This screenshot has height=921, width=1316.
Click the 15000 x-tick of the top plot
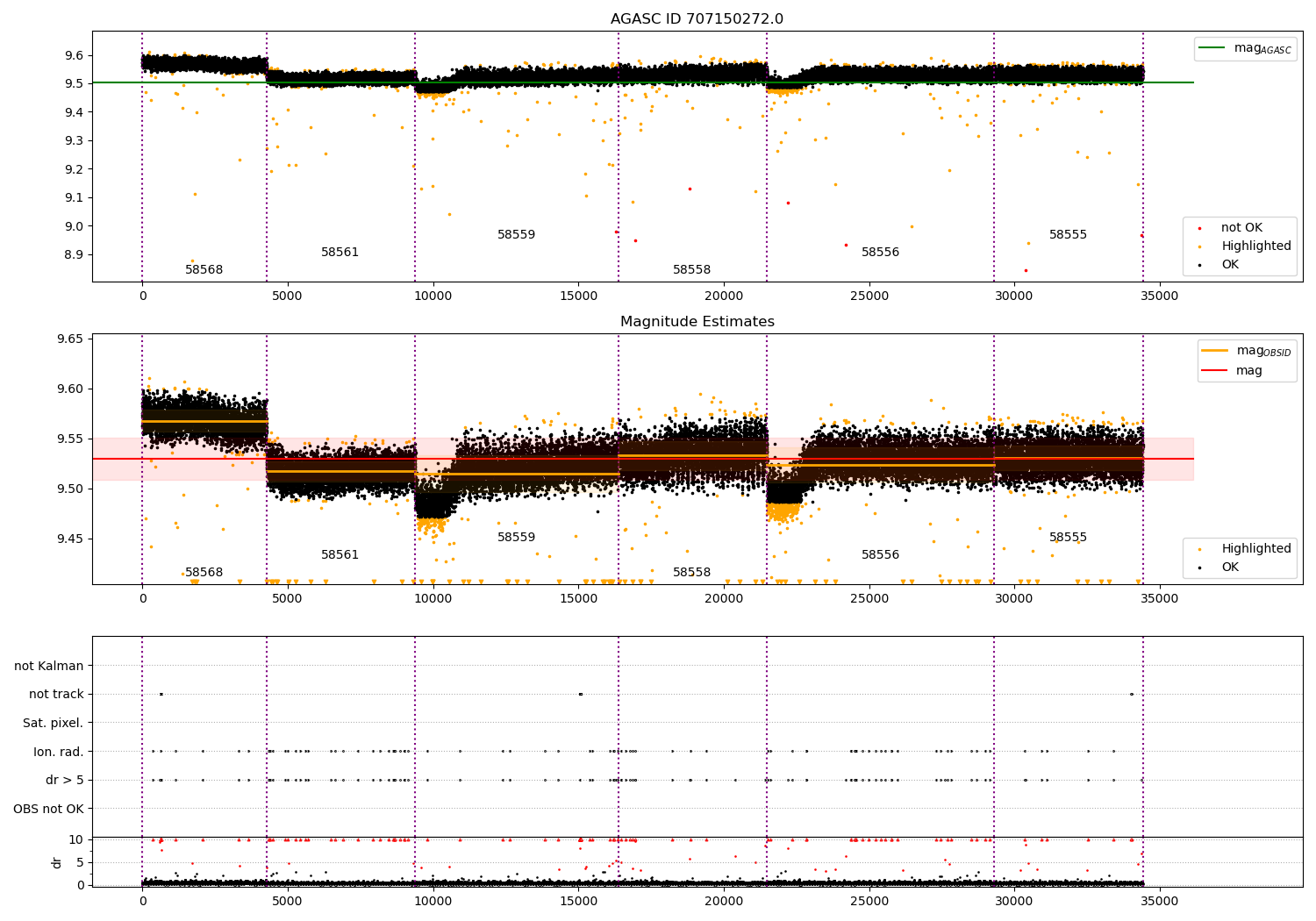pyautogui.click(x=578, y=296)
